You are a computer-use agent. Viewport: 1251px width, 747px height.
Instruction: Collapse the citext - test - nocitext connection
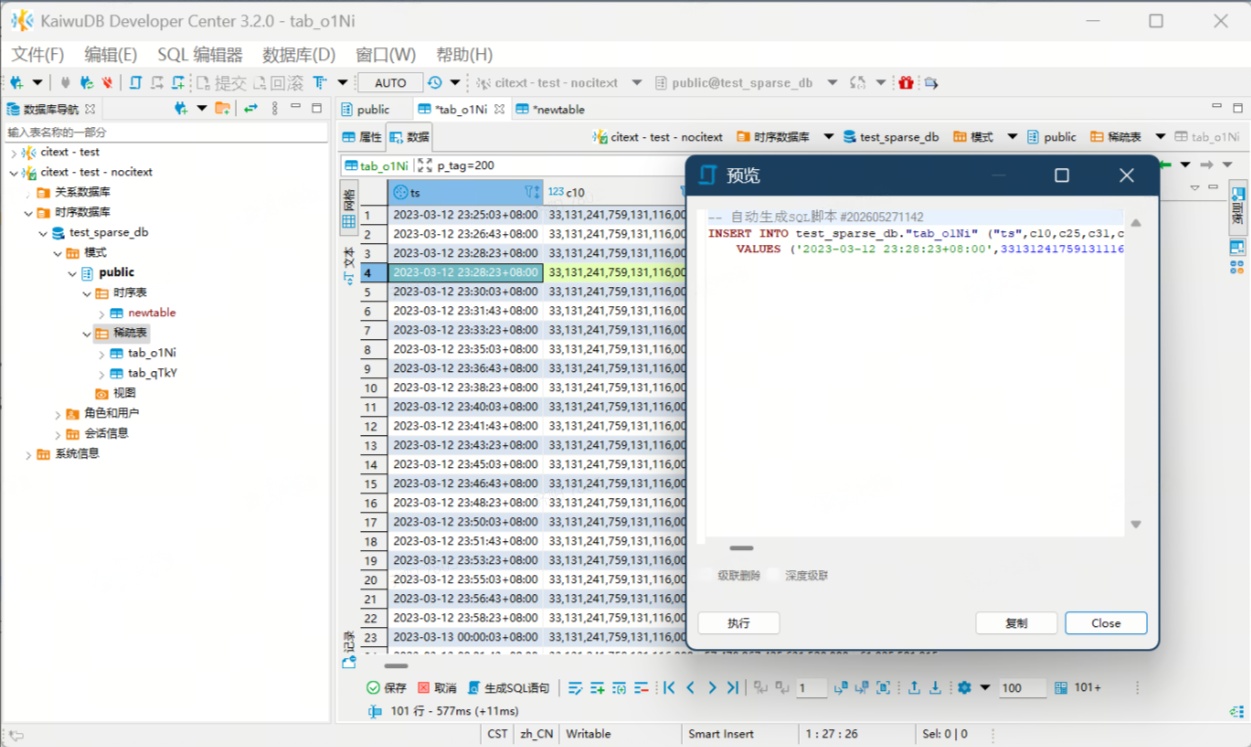[14, 172]
